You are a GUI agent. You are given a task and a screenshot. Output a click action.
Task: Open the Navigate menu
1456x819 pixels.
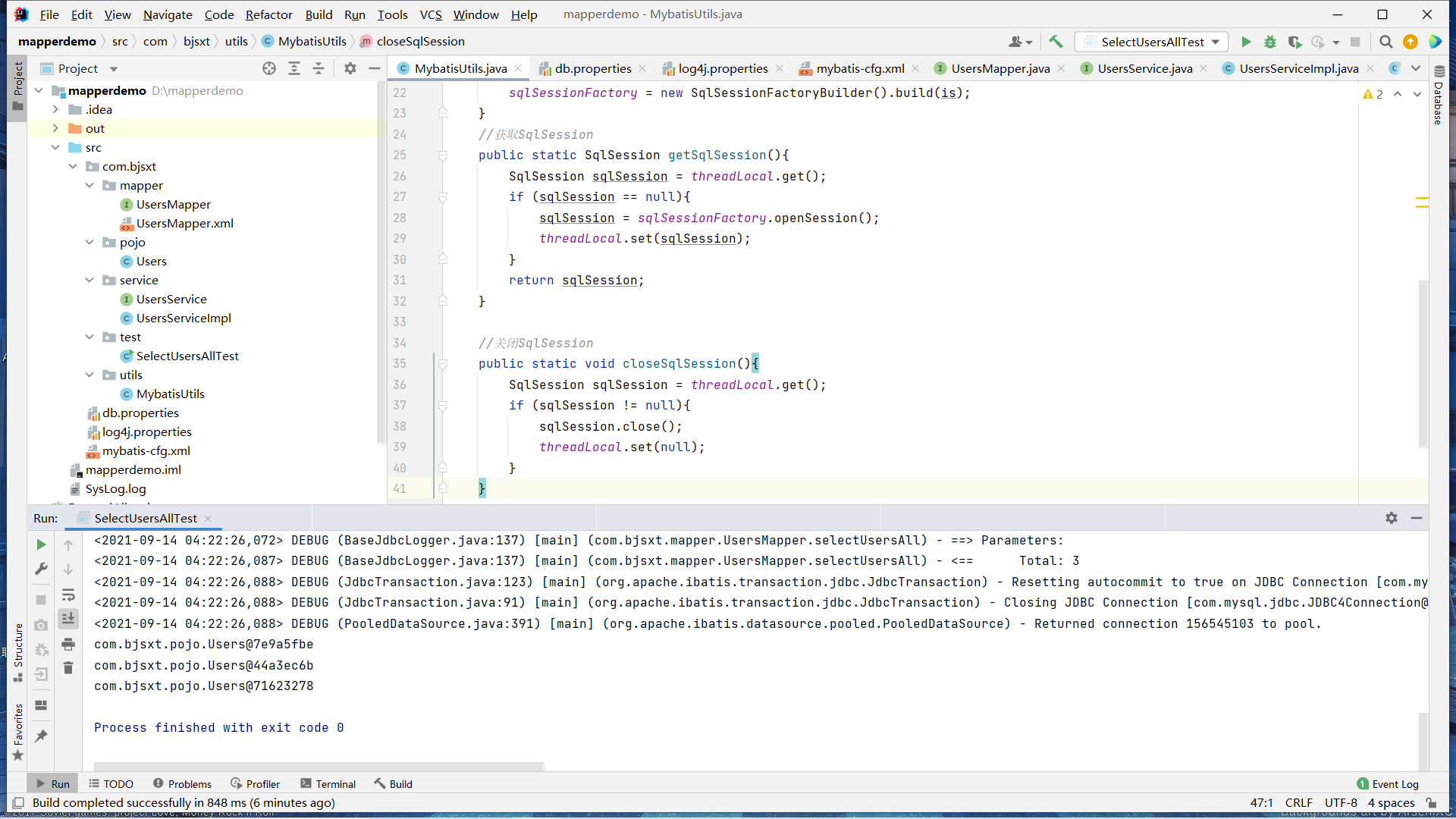[168, 14]
